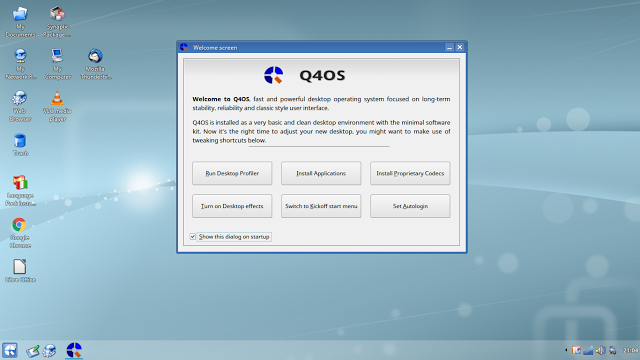640x360 pixels.
Task: Turn on Desktop effects button
Action: coord(232,206)
